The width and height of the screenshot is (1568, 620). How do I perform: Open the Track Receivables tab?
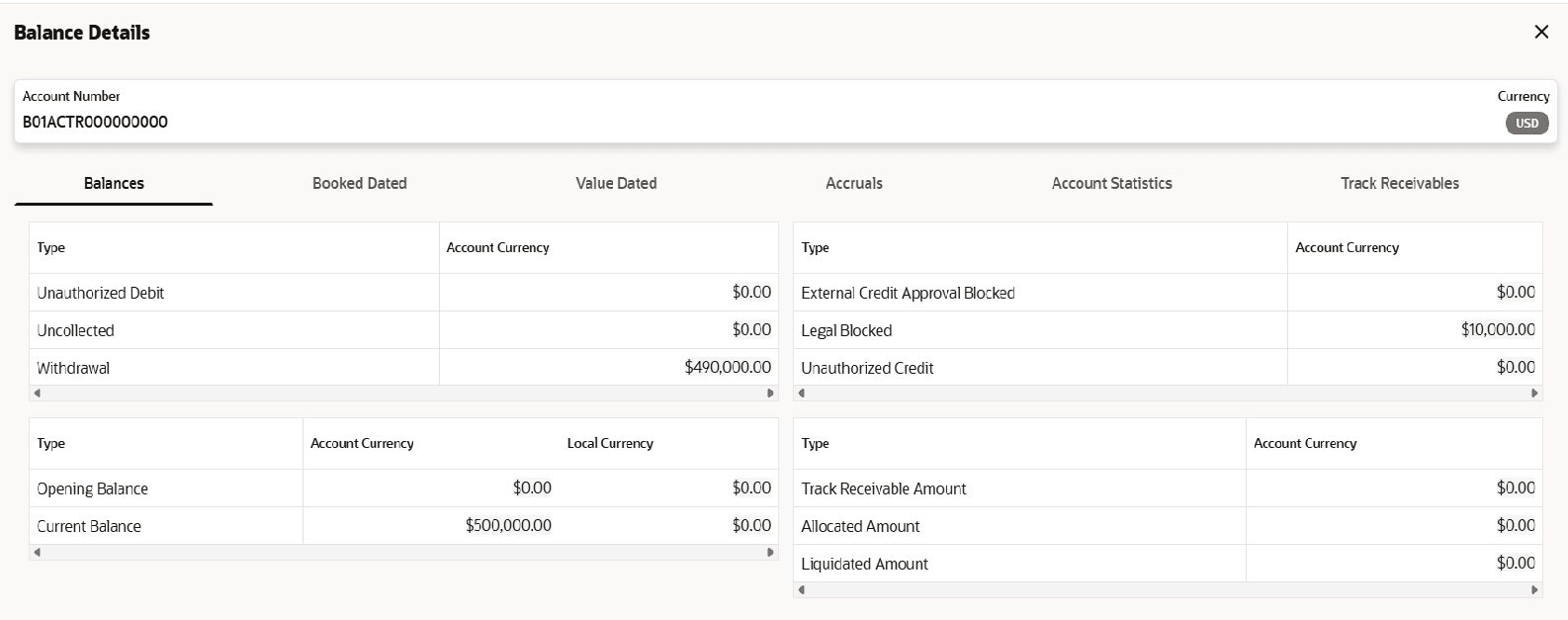coord(1399,183)
